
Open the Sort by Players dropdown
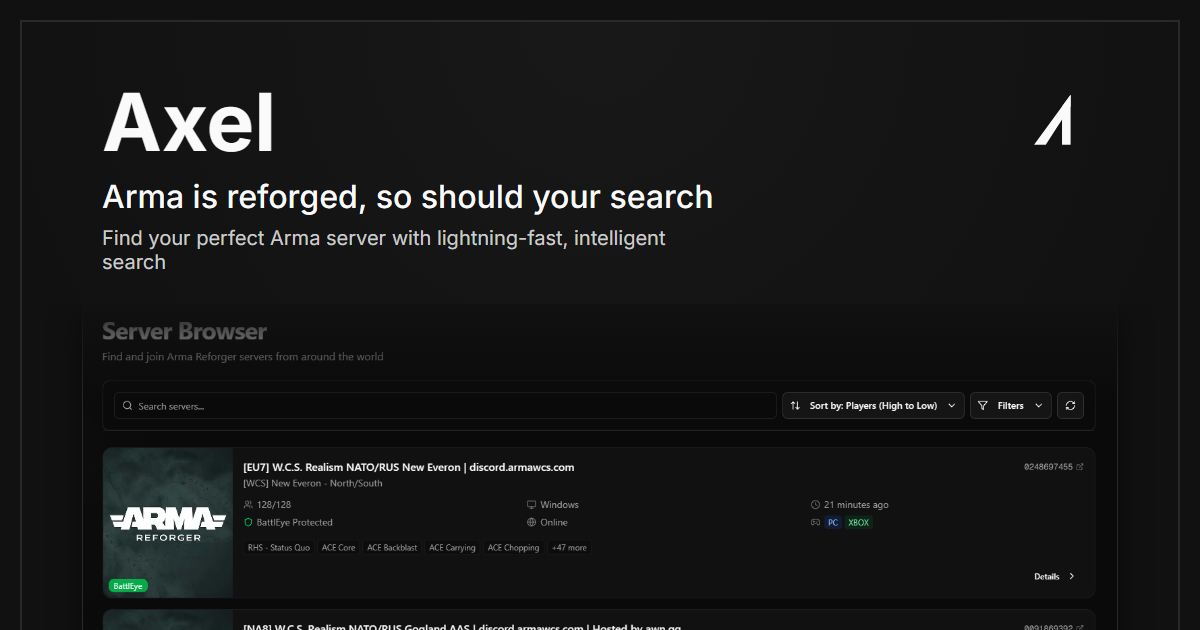(x=872, y=405)
